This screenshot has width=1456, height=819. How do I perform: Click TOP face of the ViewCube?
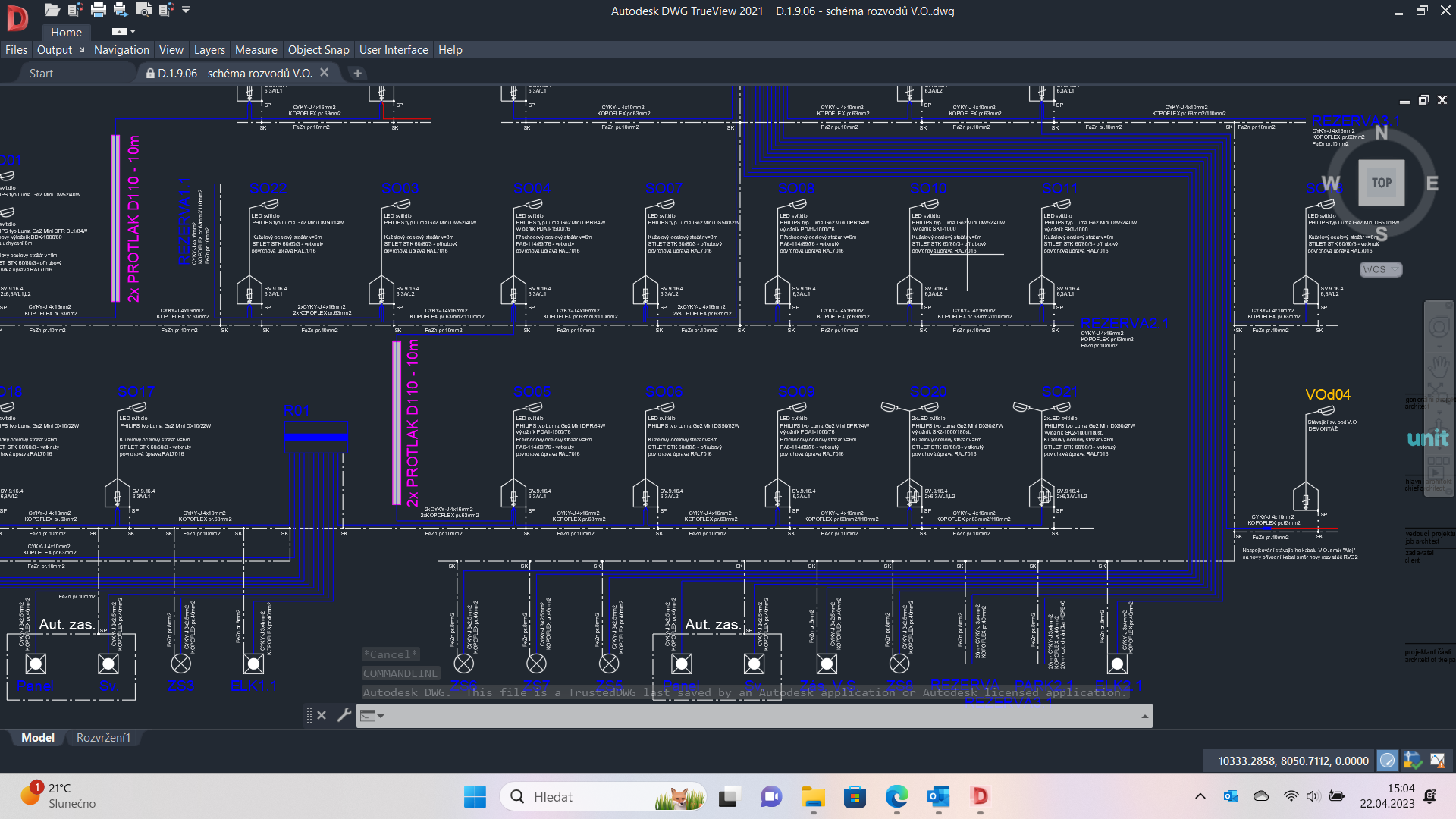[x=1381, y=183]
